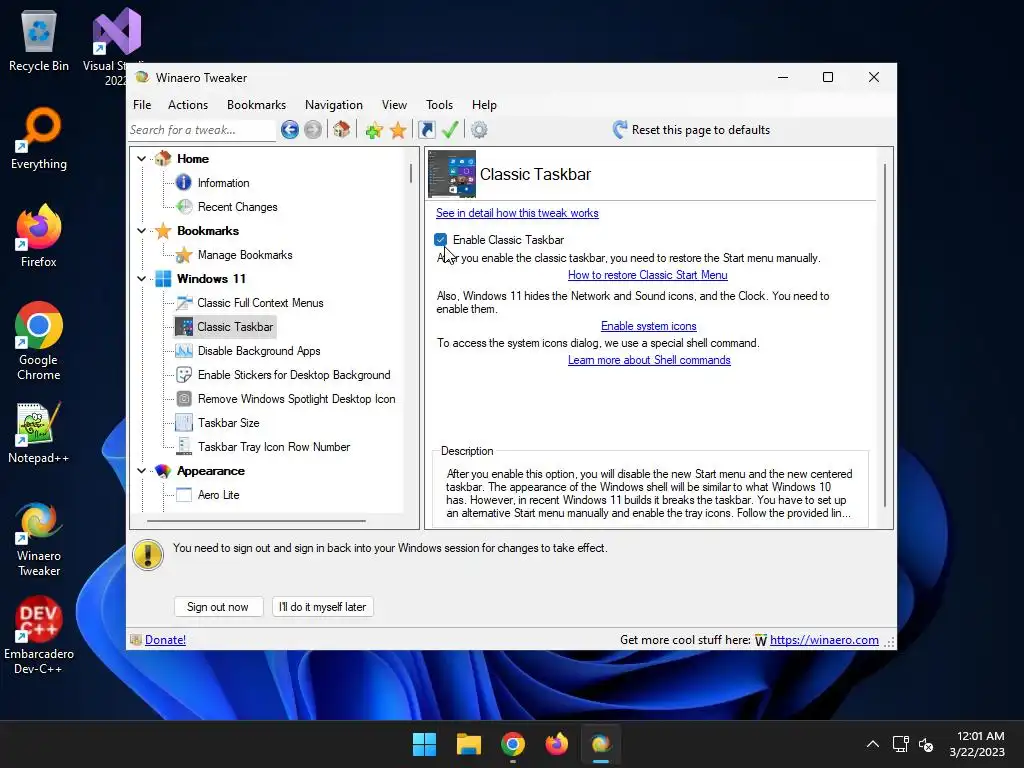Image resolution: width=1024 pixels, height=768 pixels.
Task: Click Classic Full Context Menus icon
Action: 184,302
